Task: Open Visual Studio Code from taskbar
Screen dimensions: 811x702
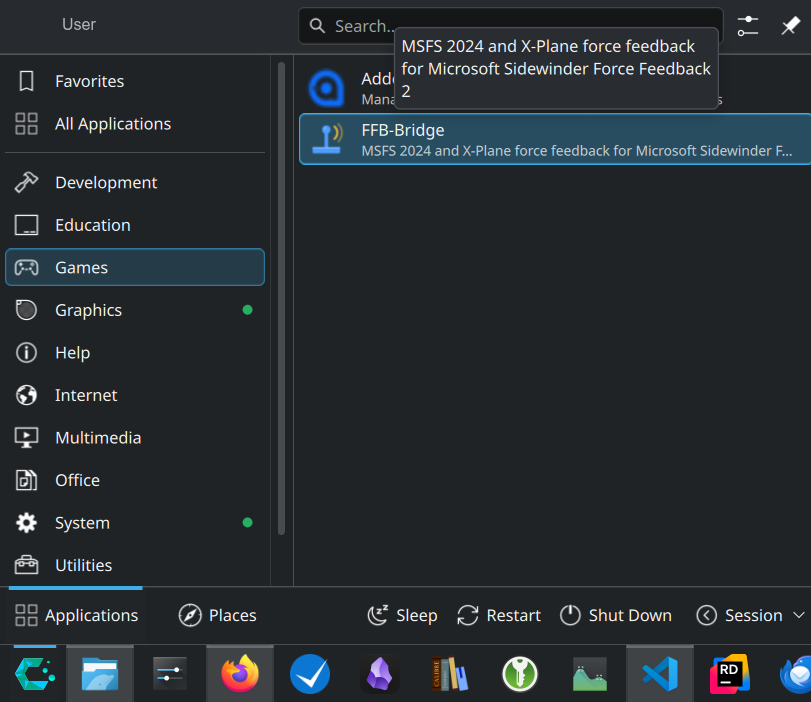Action: (x=659, y=675)
